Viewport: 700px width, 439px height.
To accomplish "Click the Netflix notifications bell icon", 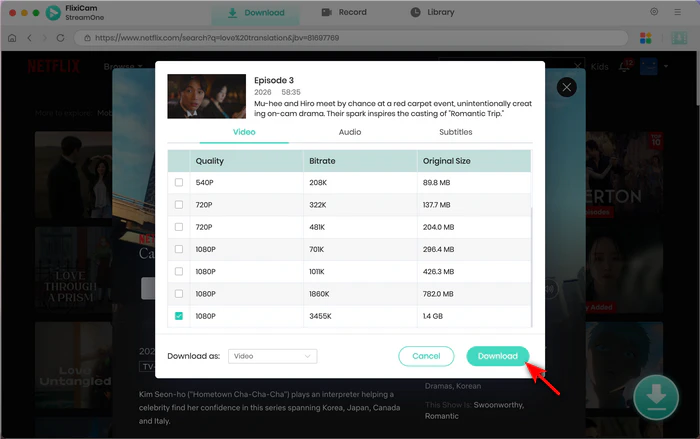I will pyautogui.click(x=626, y=67).
